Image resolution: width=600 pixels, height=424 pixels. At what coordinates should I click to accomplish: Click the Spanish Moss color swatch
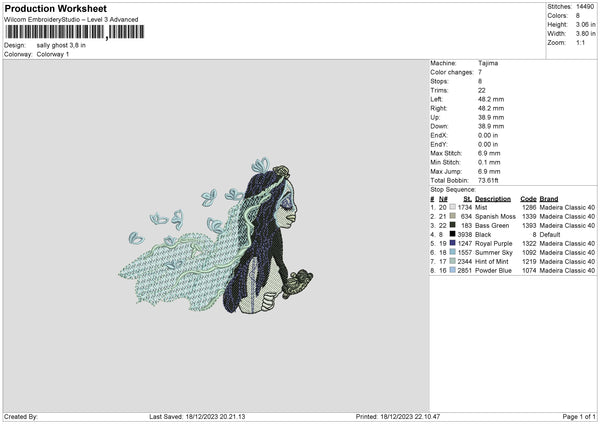[x=453, y=216]
